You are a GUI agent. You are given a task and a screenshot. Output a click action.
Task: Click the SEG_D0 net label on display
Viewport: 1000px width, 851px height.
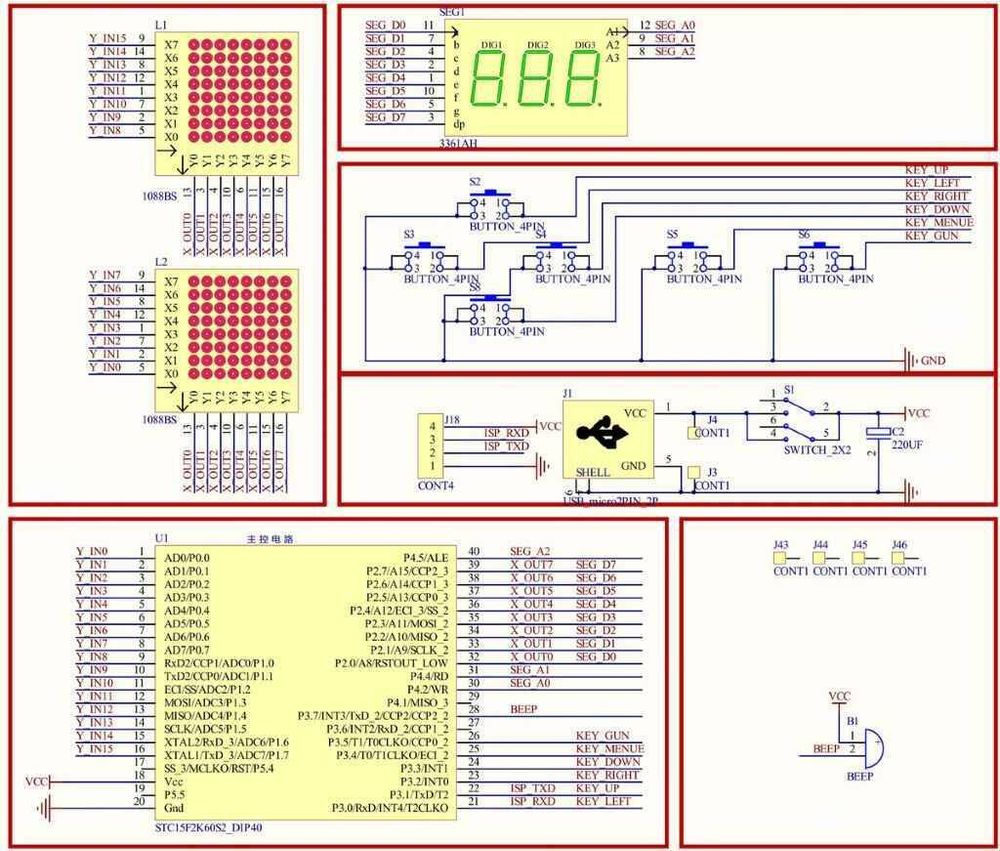coord(385,25)
